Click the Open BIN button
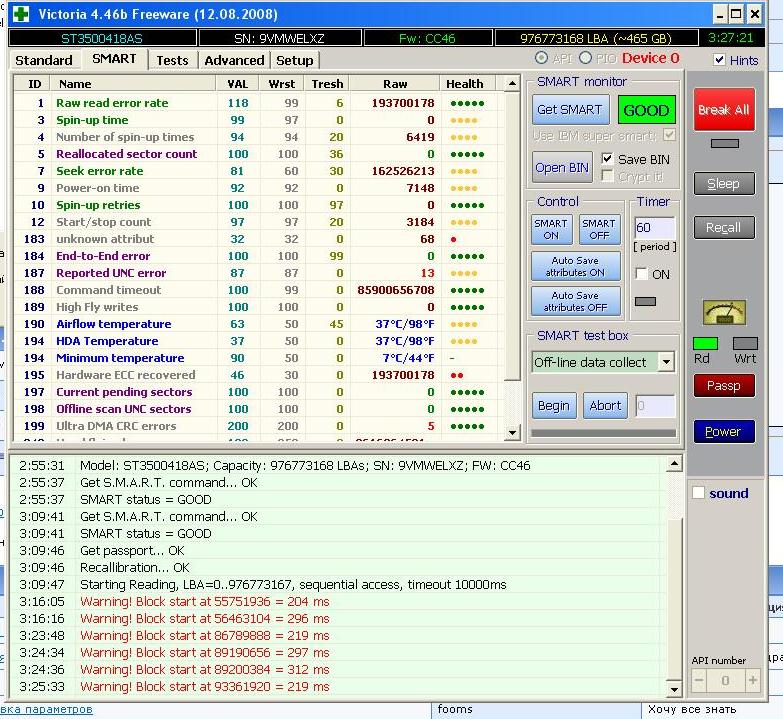 562,167
